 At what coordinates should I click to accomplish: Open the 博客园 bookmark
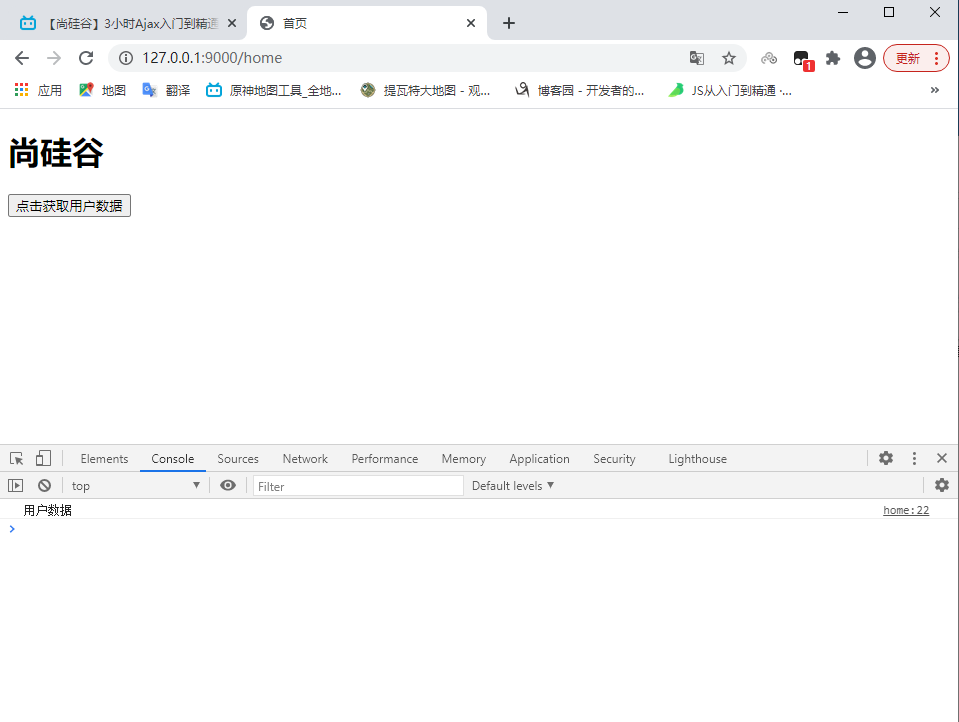tap(579, 91)
